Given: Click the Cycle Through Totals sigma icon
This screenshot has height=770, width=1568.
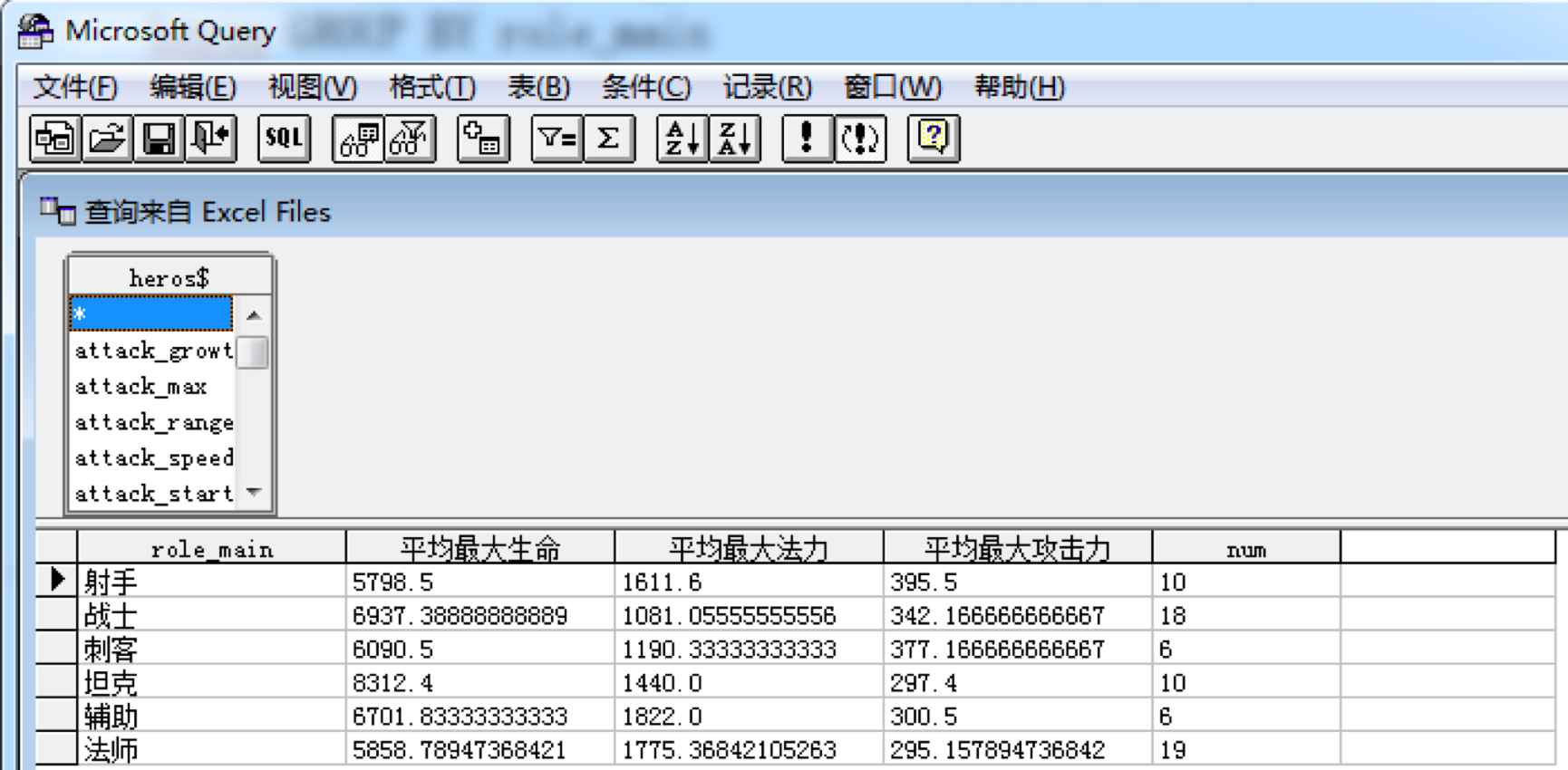Looking at the screenshot, I should (608, 139).
